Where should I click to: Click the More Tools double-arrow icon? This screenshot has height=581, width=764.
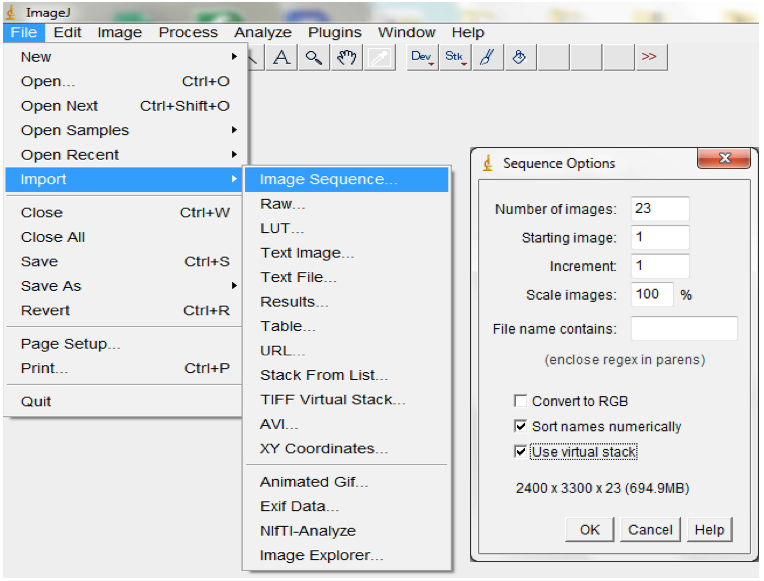pyautogui.click(x=650, y=57)
